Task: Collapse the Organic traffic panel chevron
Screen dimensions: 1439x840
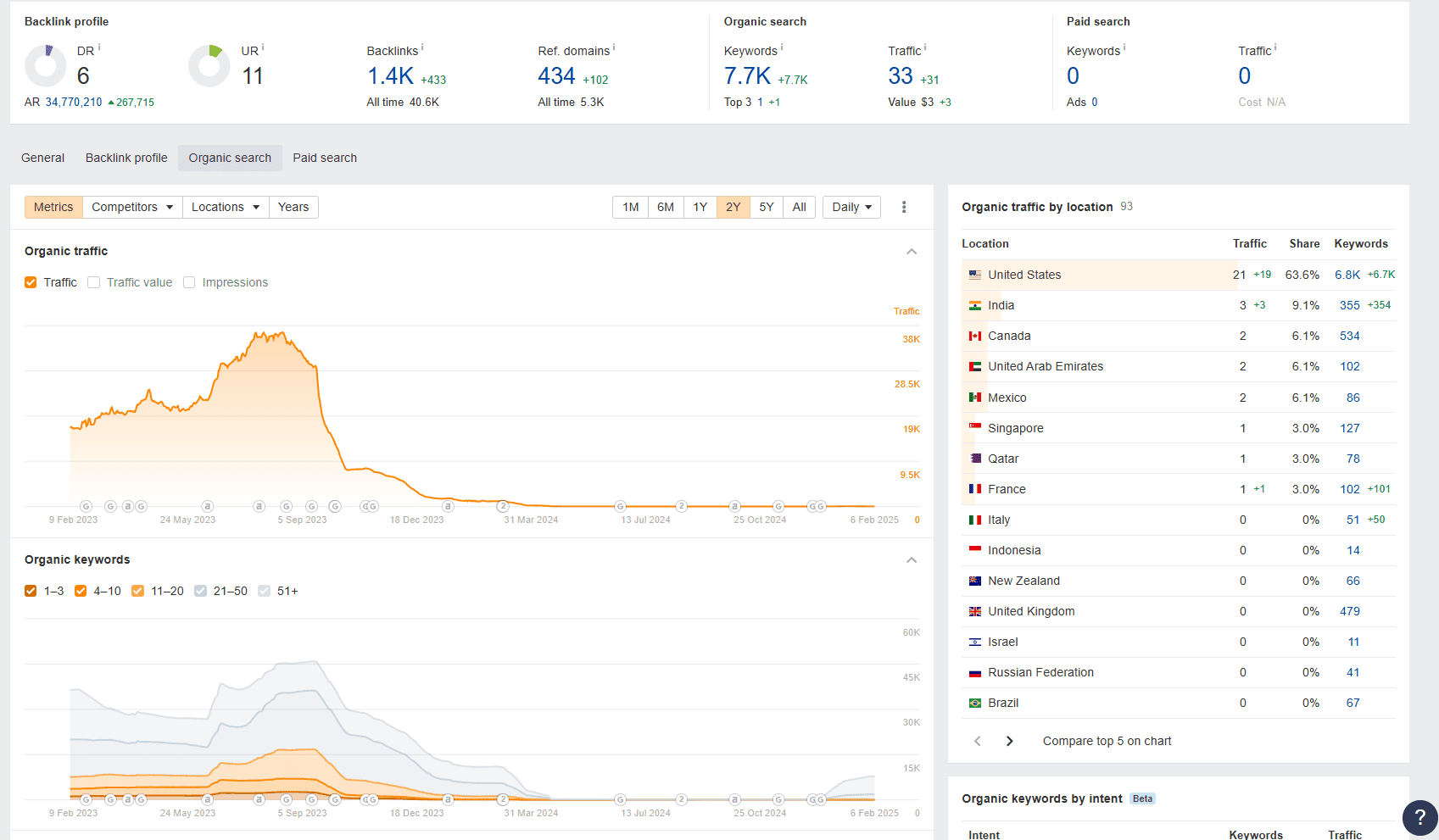Action: click(912, 251)
